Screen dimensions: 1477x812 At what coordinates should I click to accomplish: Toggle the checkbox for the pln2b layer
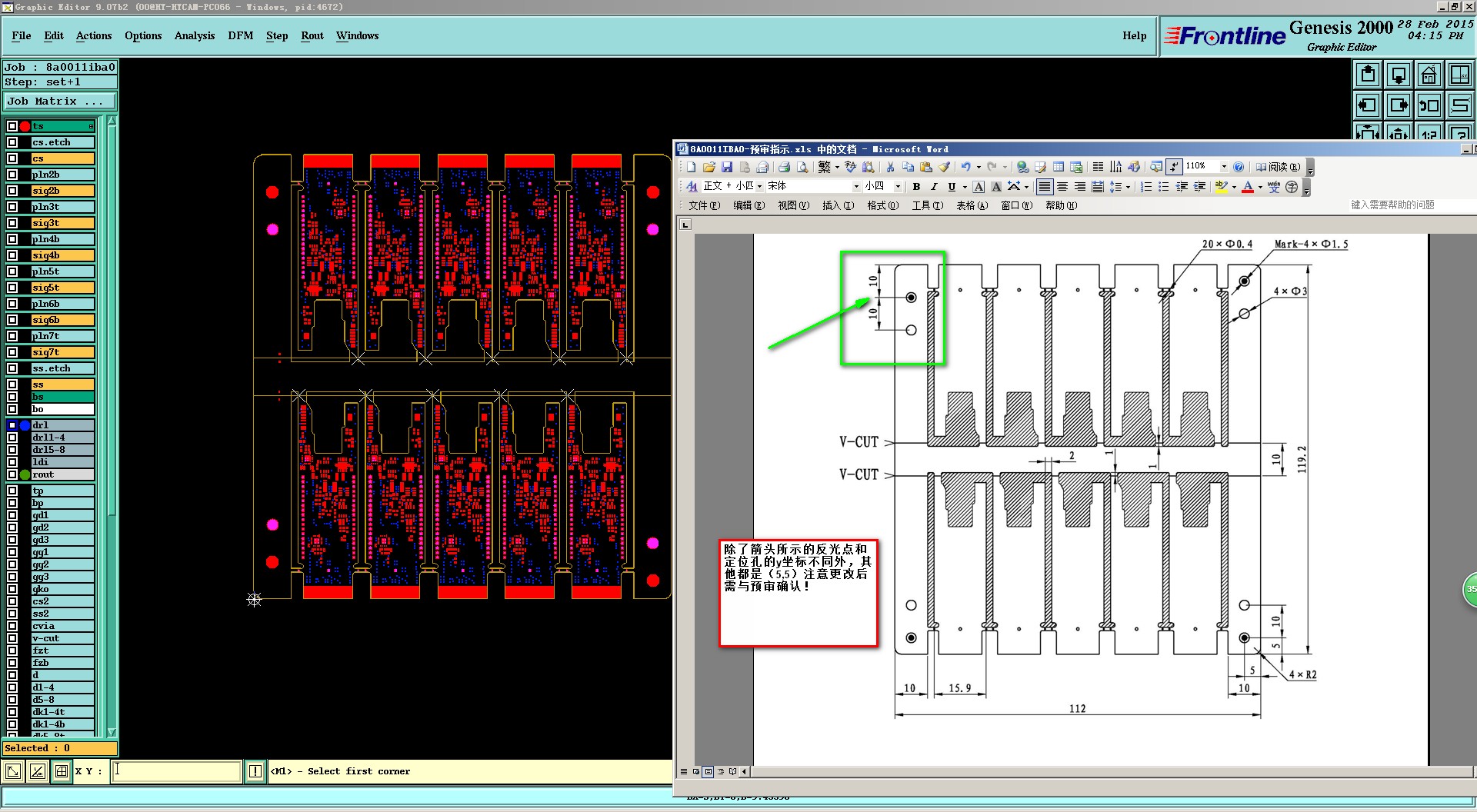coord(12,175)
